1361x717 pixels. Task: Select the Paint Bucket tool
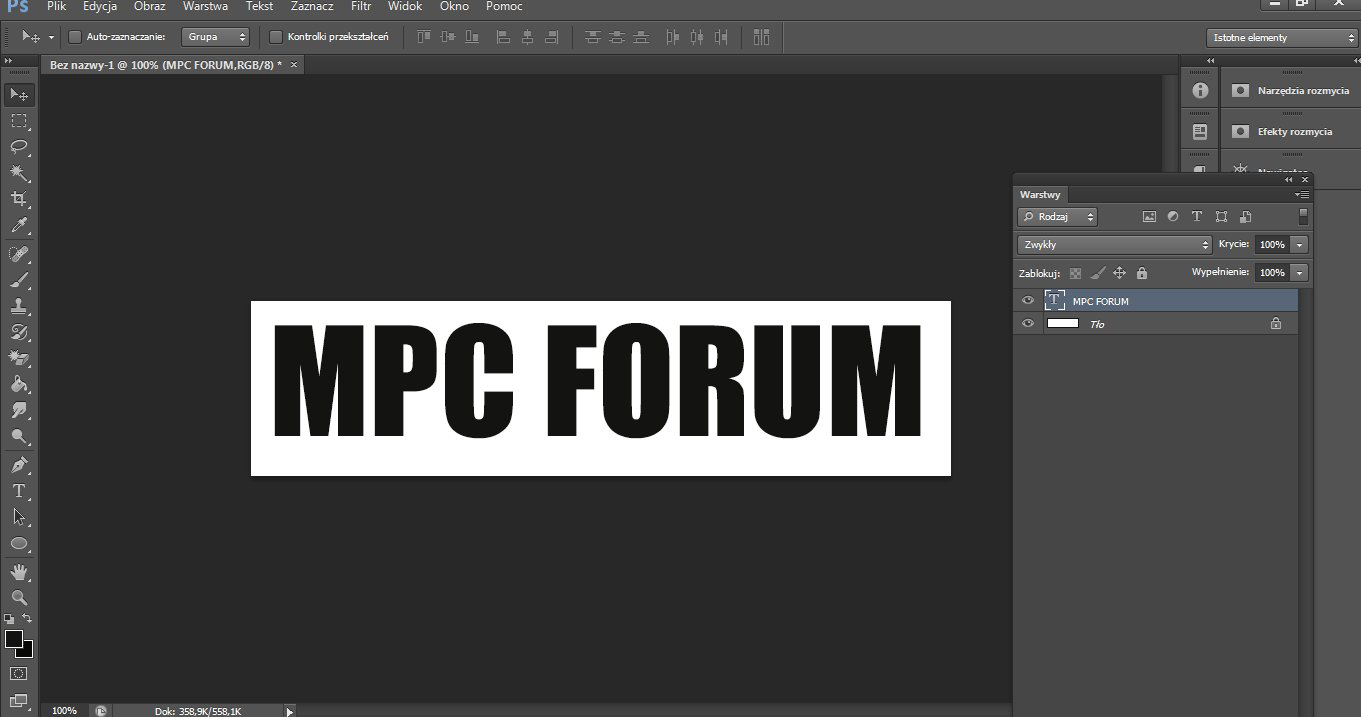pyautogui.click(x=19, y=384)
